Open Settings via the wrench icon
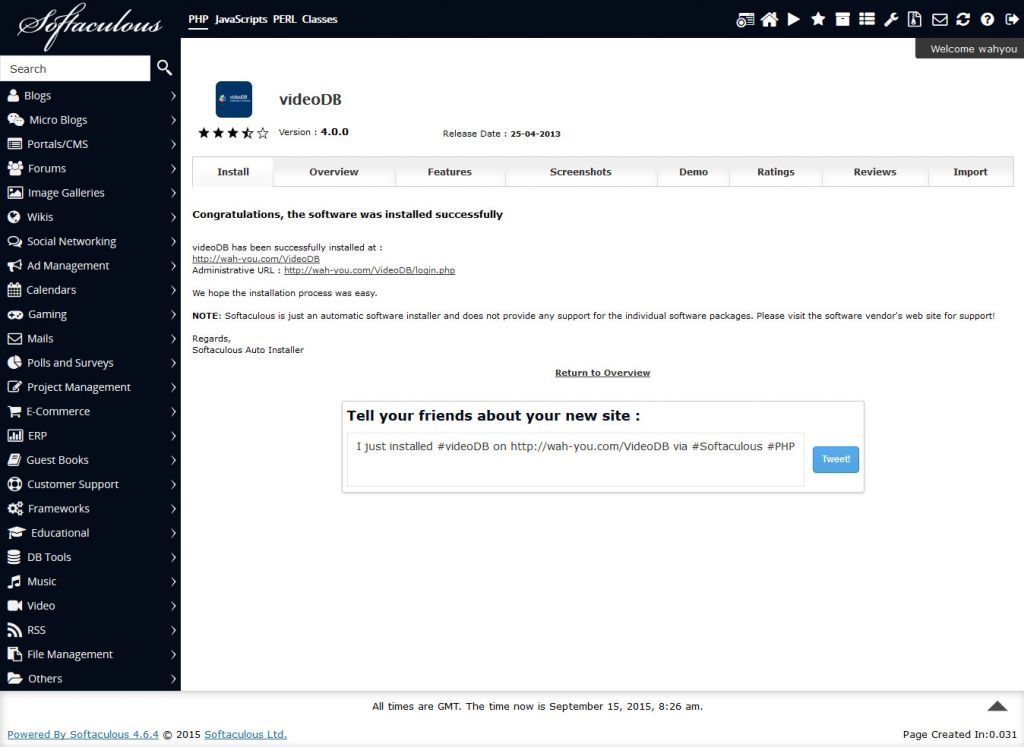The image size is (1024, 747). pos(891,19)
